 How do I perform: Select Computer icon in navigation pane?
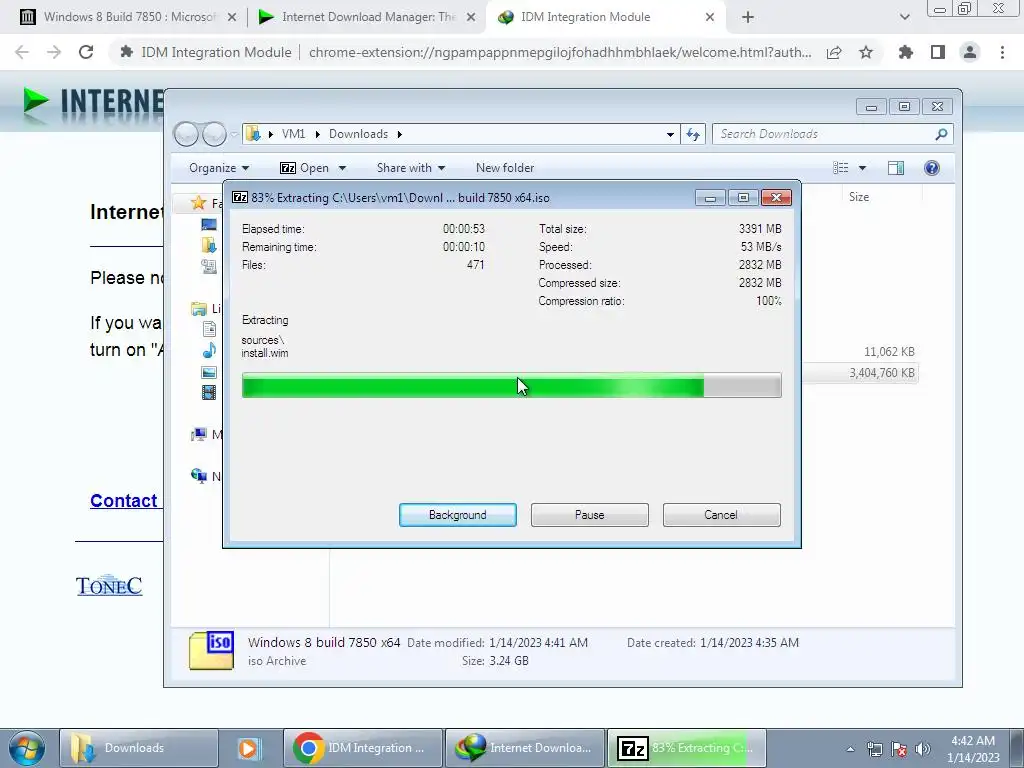[x=199, y=434]
